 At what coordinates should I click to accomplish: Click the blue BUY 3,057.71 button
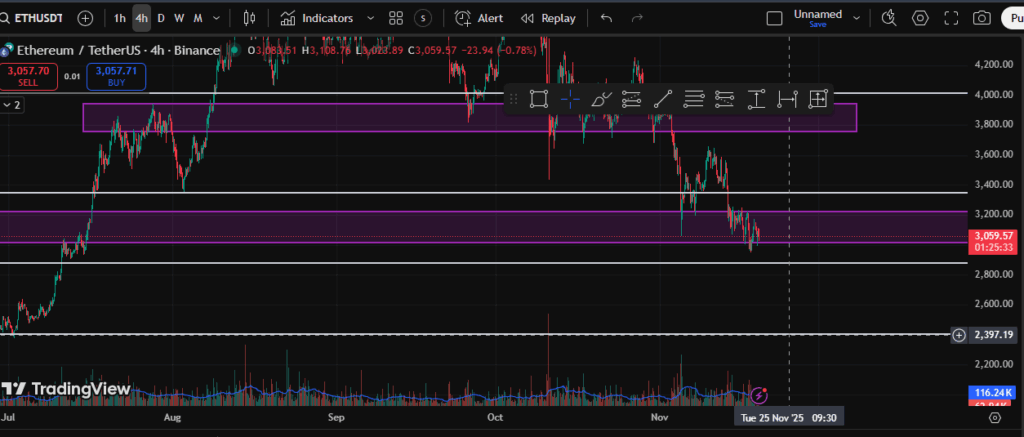[x=116, y=76]
